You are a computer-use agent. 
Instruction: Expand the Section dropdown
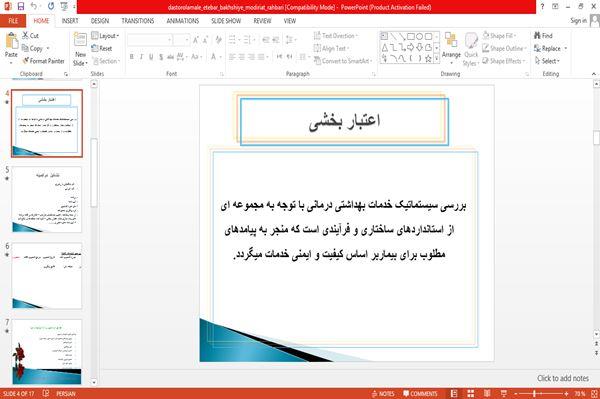(106, 61)
